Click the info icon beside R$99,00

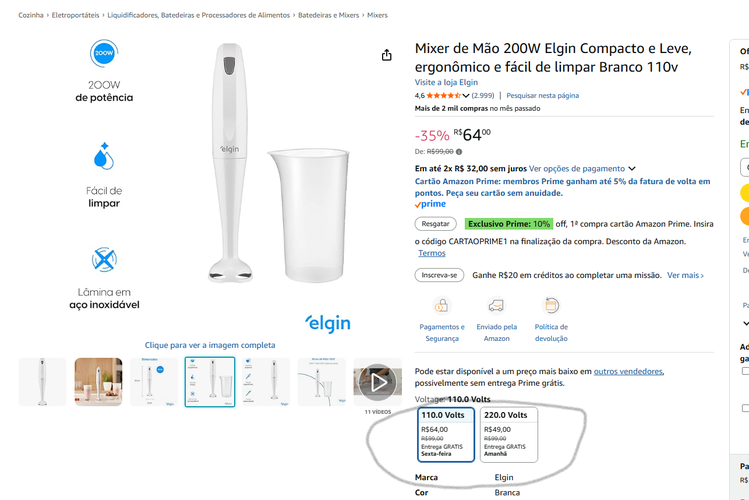459,152
